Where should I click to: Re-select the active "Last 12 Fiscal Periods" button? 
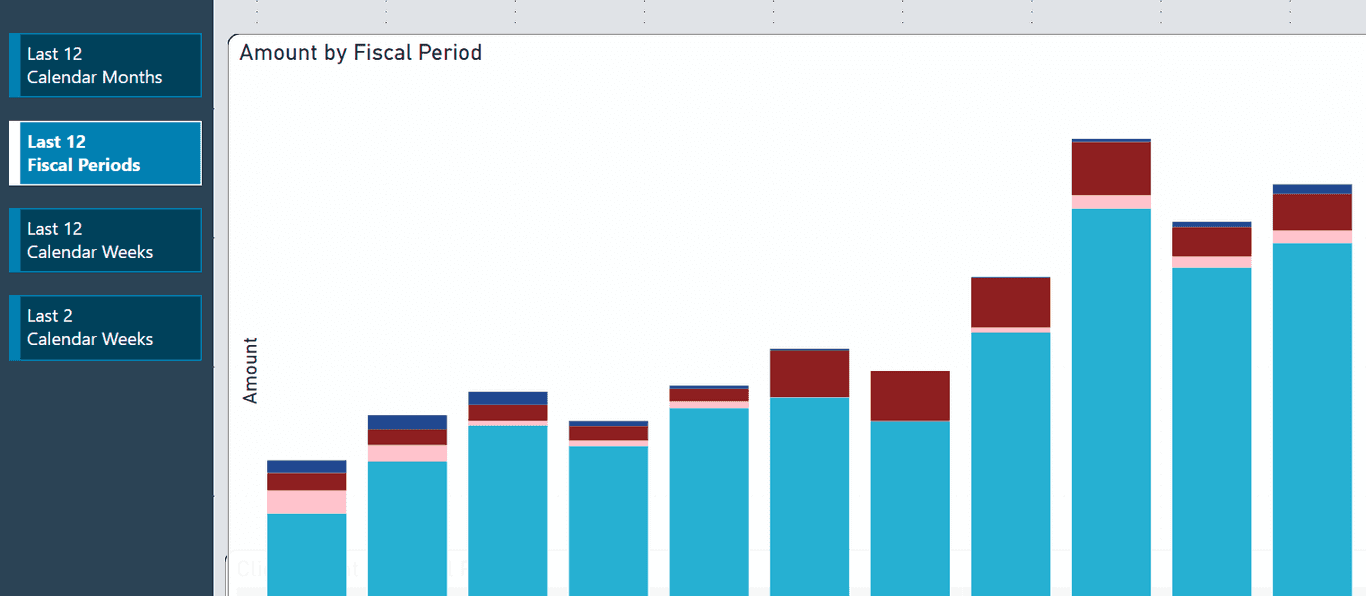click(104, 153)
